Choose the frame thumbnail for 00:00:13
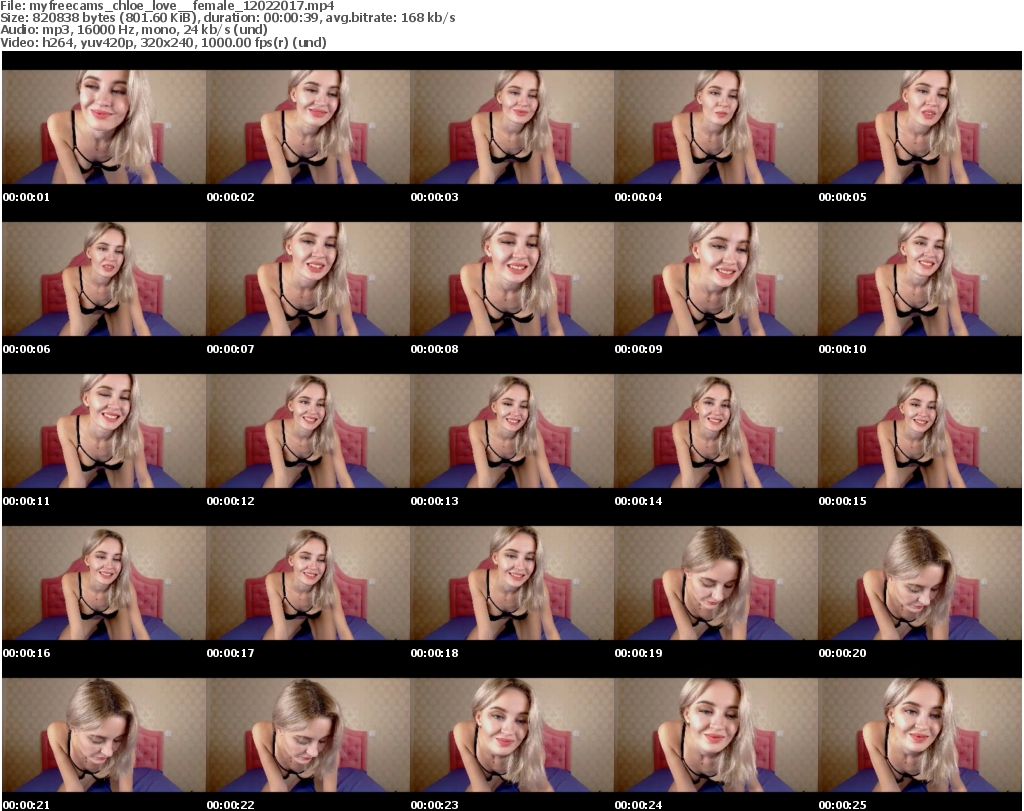The width and height of the screenshot is (1024, 811). 512,431
